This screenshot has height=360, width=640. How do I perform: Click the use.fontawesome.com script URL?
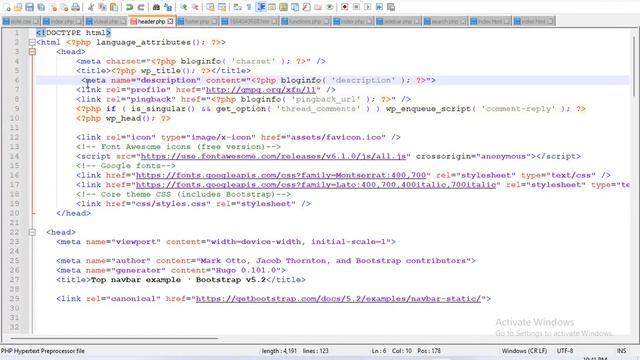(273, 156)
